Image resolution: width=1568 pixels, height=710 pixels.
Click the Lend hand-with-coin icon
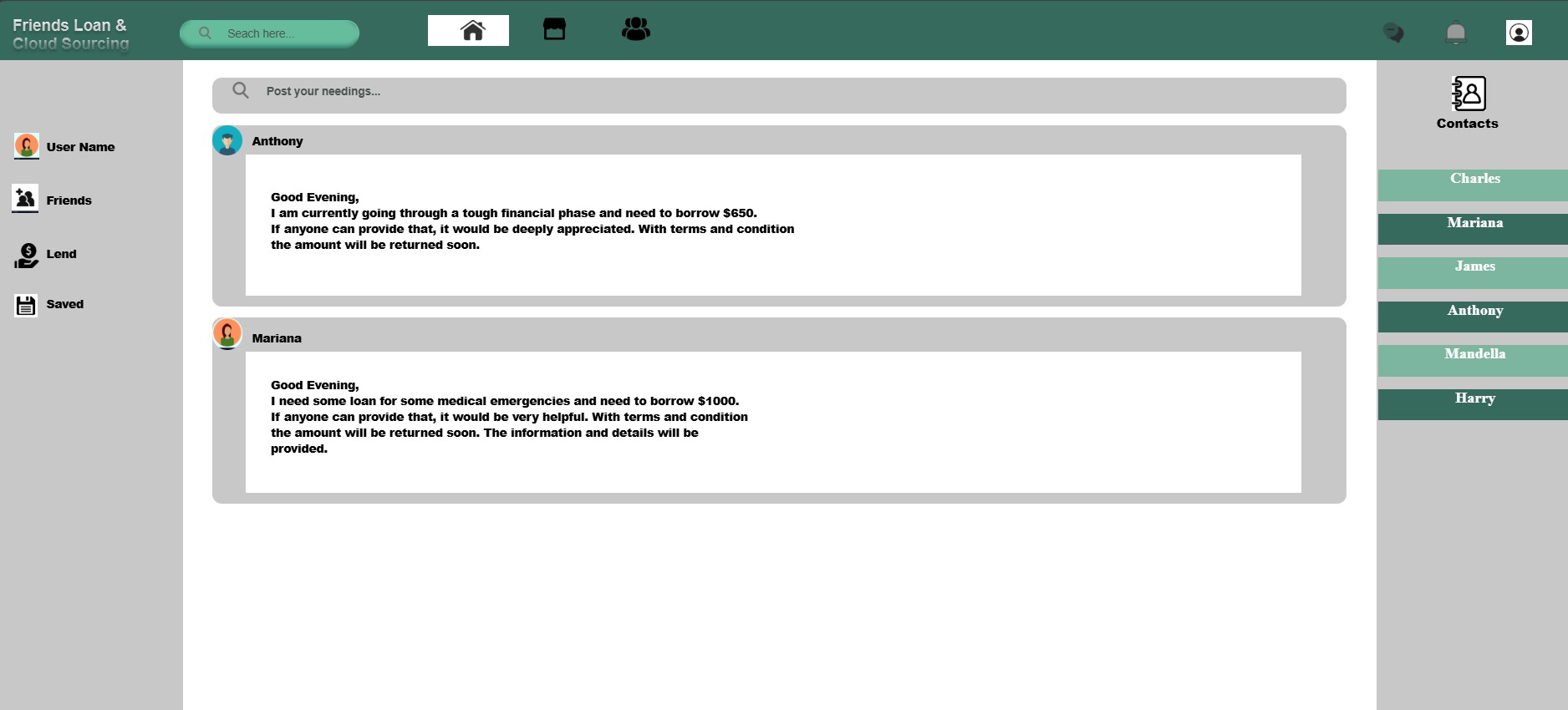point(27,256)
